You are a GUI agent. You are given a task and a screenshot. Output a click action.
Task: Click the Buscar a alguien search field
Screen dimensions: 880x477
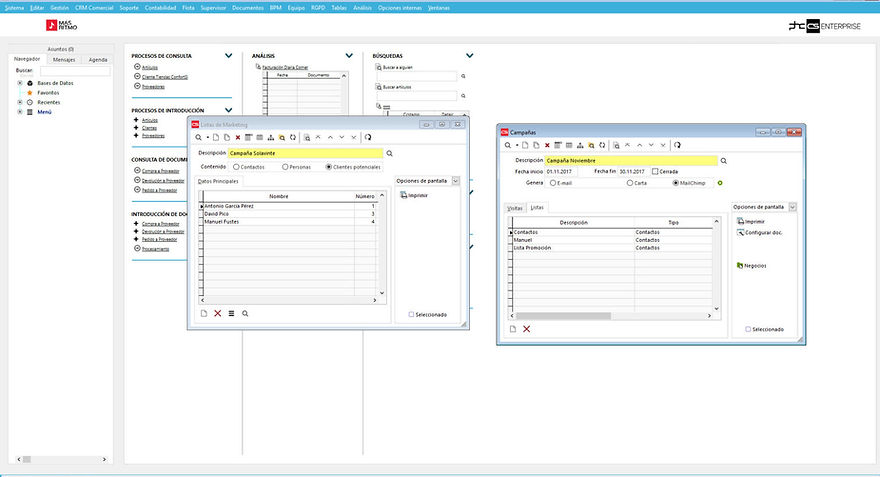point(417,76)
